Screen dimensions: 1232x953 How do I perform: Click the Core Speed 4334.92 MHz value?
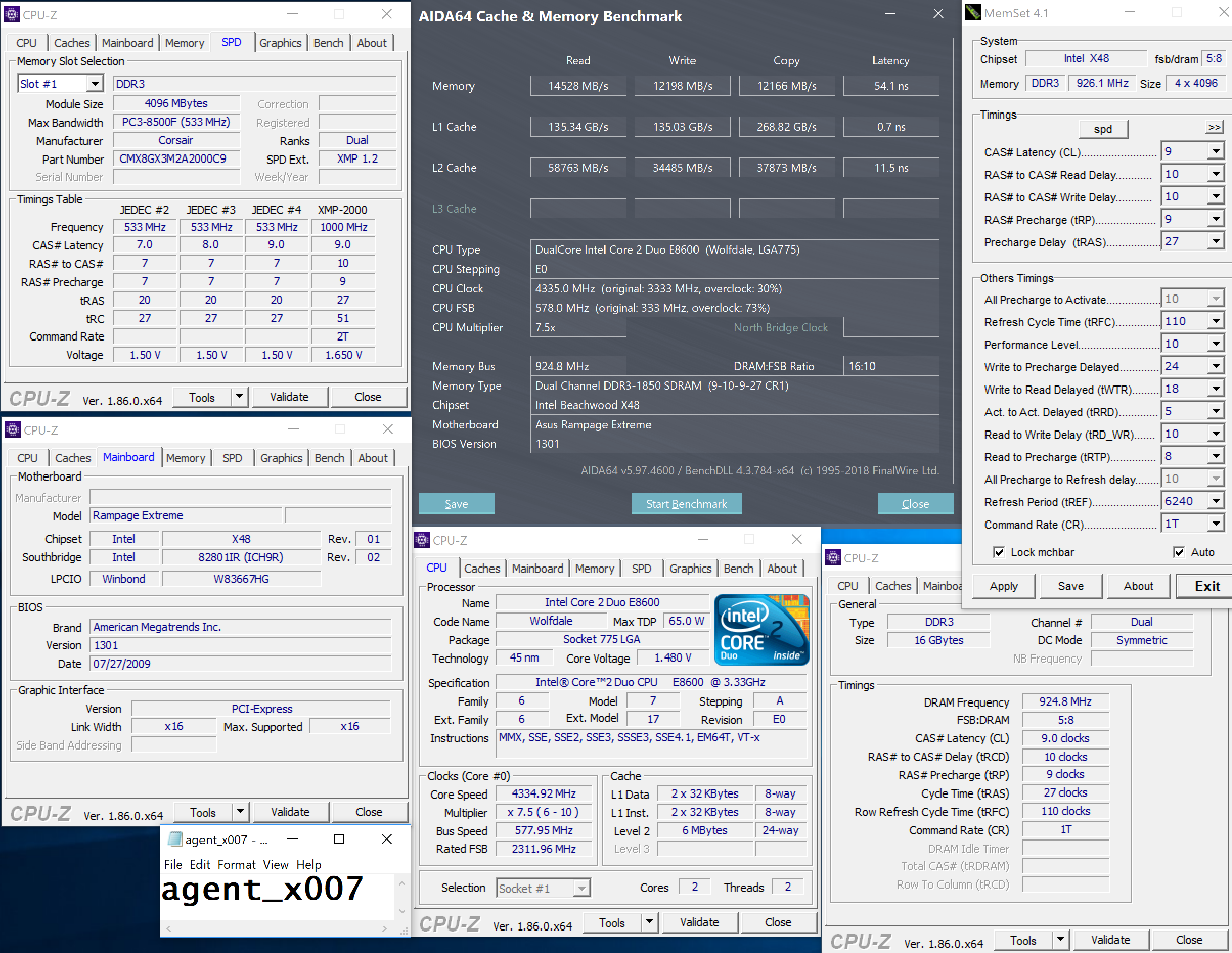point(544,793)
